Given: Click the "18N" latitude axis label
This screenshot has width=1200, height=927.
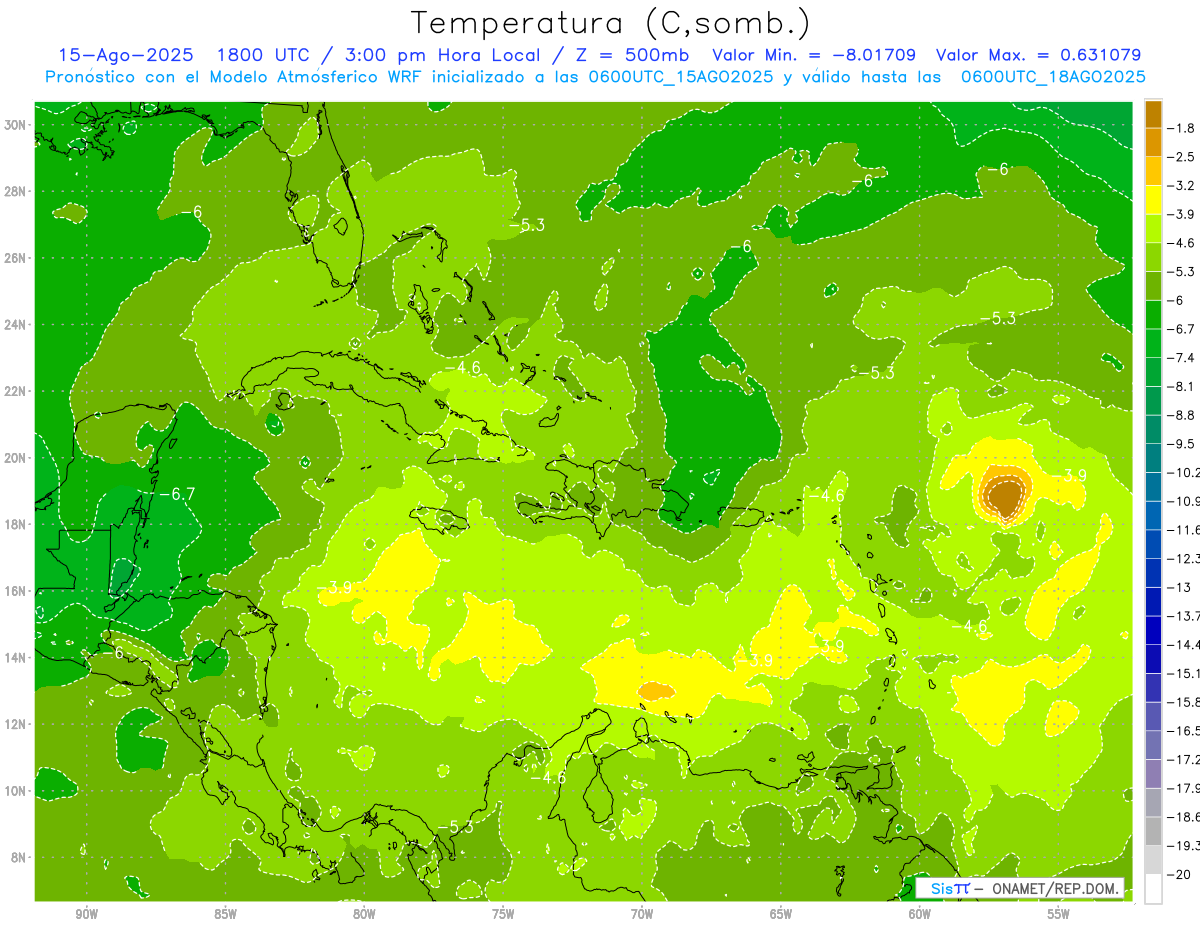Looking at the screenshot, I should pos(16,525).
